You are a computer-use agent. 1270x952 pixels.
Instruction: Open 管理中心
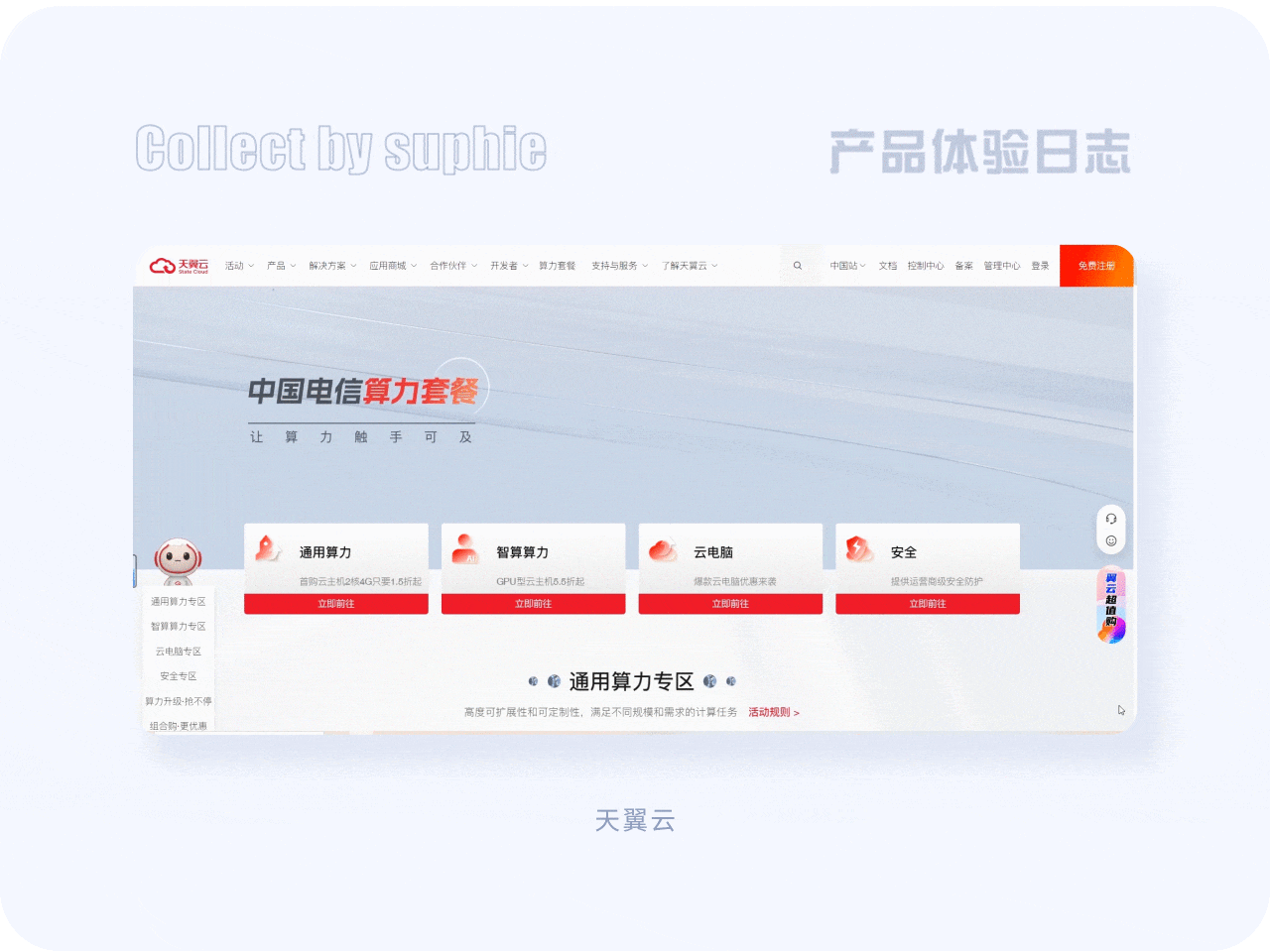coord(1002,266)
